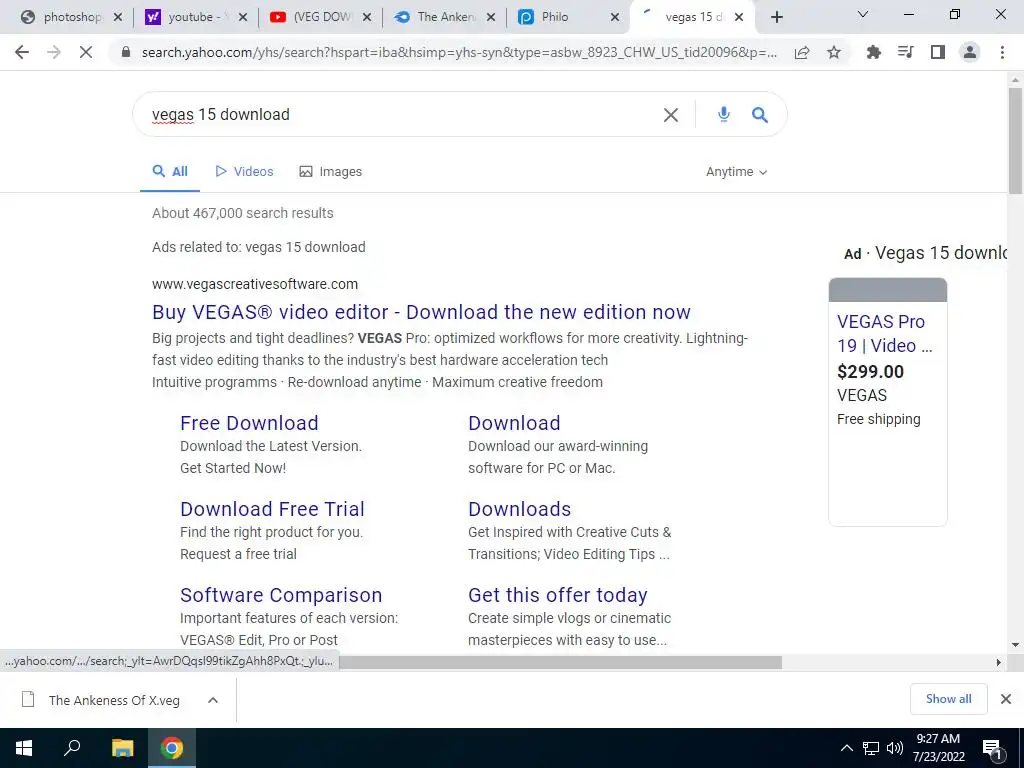
Task: Select the All results filter
Action: coord(170,172)
